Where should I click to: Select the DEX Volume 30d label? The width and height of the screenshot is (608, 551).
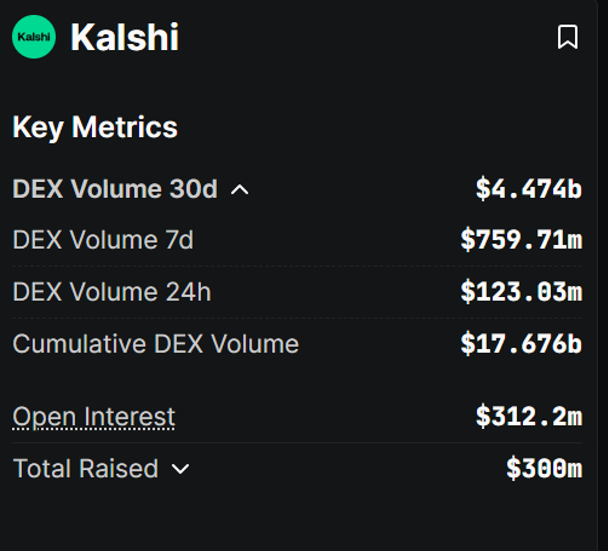point(114,189)
